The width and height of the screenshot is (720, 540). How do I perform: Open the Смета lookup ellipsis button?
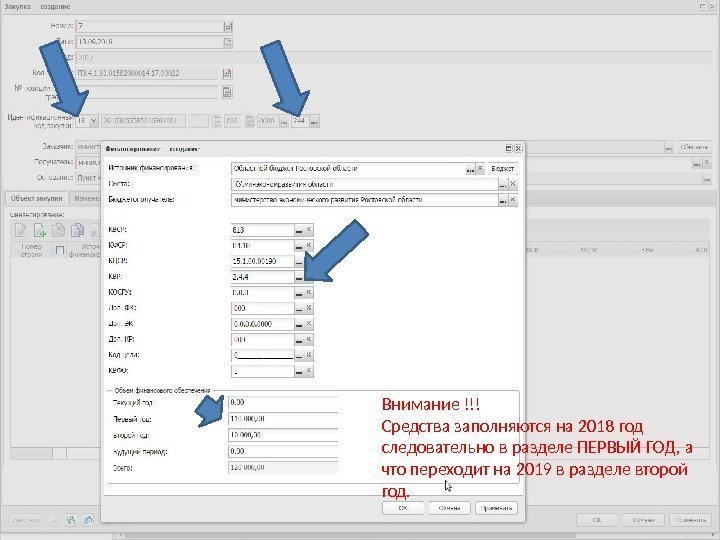click(503, 185)
